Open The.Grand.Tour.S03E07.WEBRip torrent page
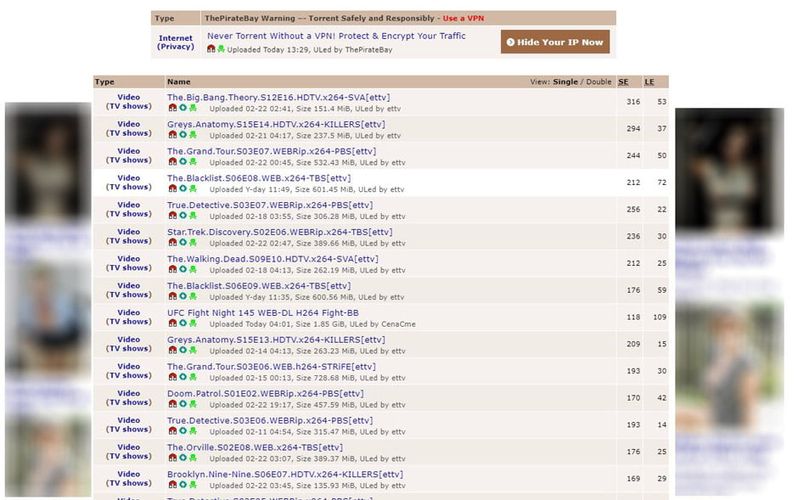 click(x=271, y=152)
